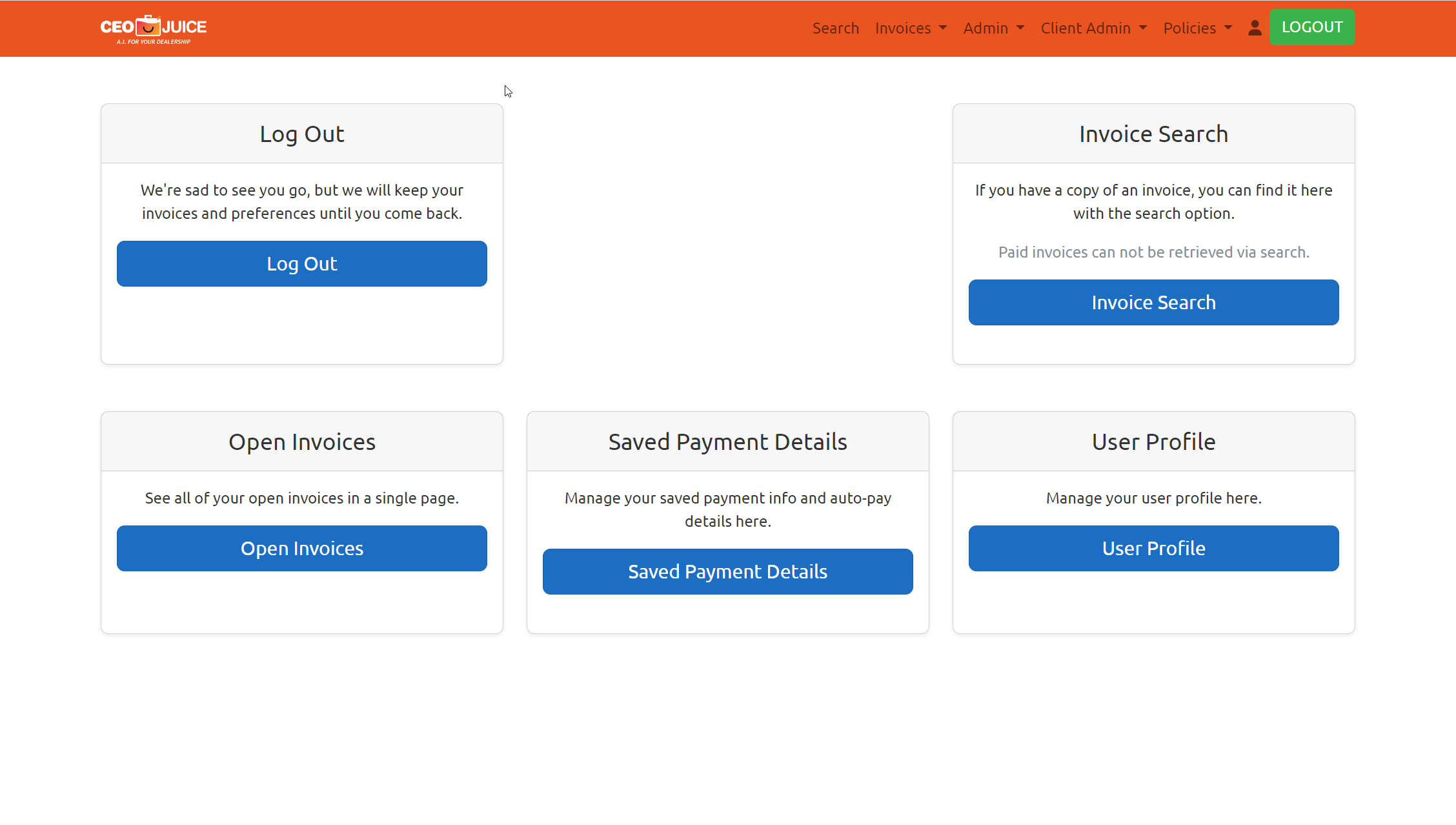
Task: Open the blue Open Invoices button
Action: pos(302,548)
